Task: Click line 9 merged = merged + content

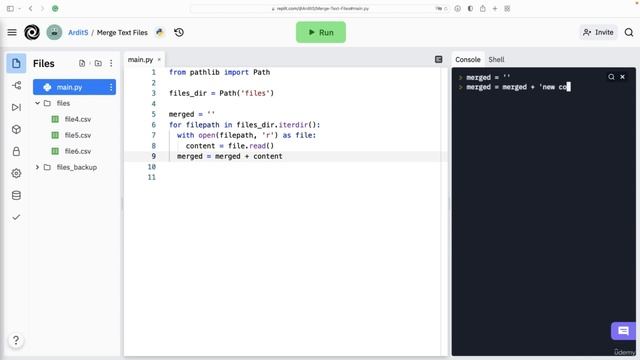Action: coord(229,156)
